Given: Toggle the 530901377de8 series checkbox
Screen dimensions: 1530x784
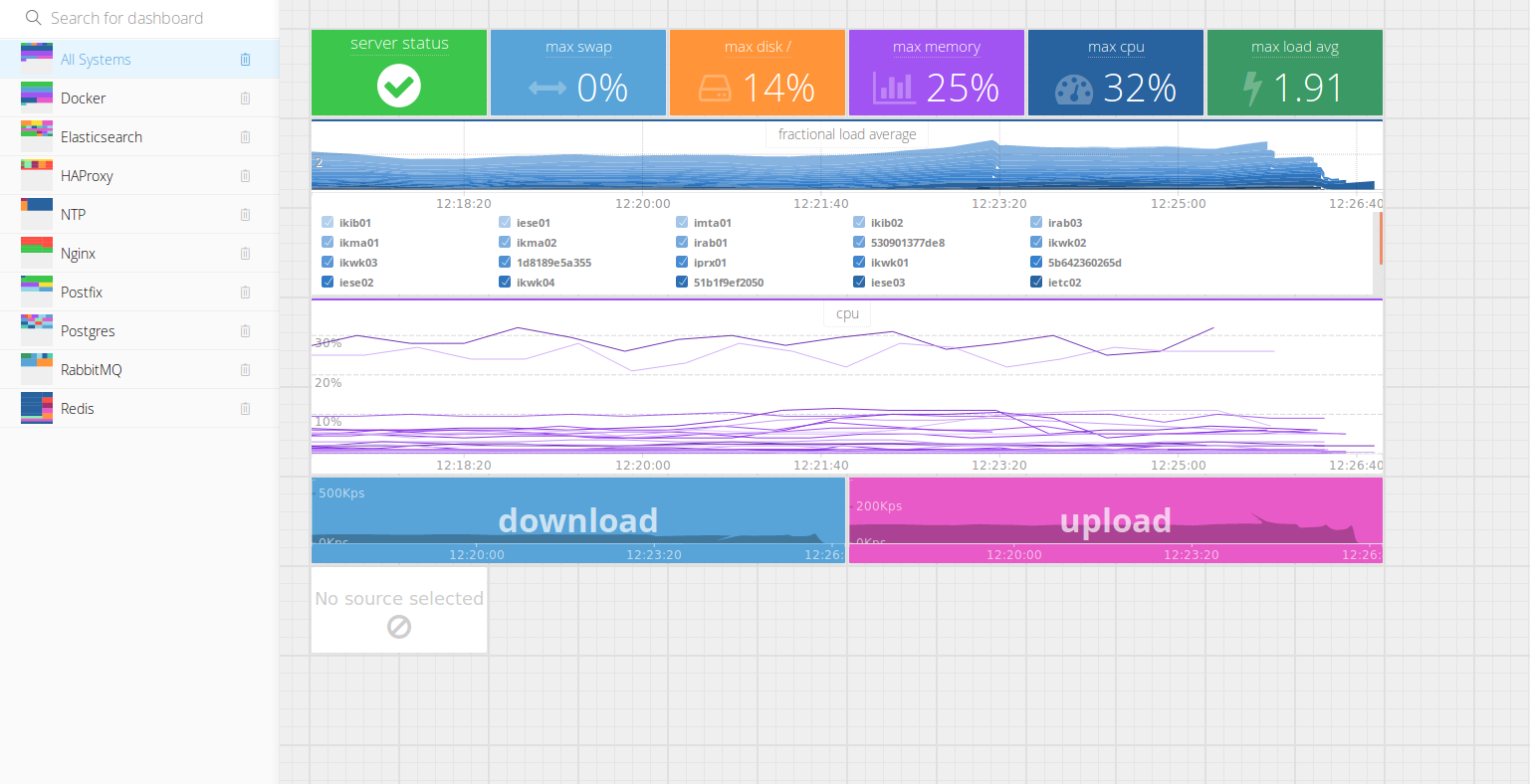Looking at the screenshot, I should point(859,243).
